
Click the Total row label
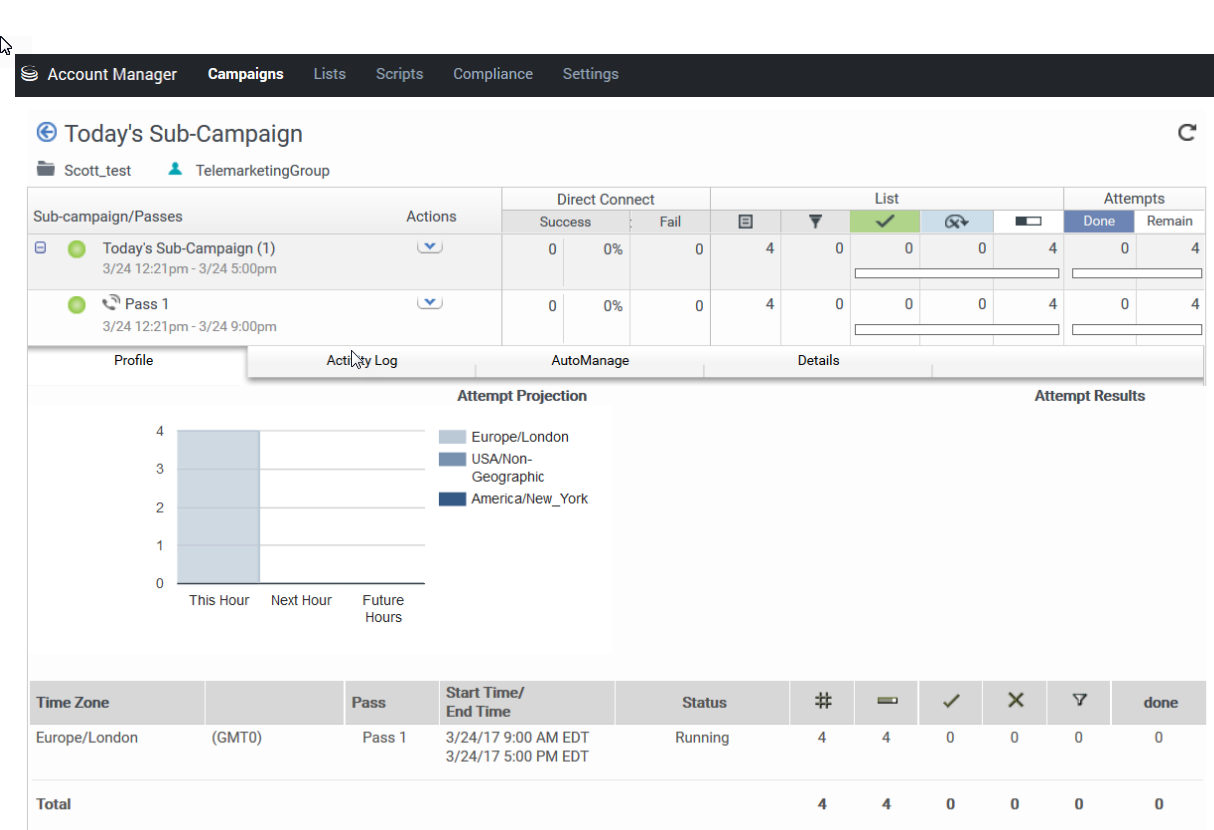pos(54,804)
